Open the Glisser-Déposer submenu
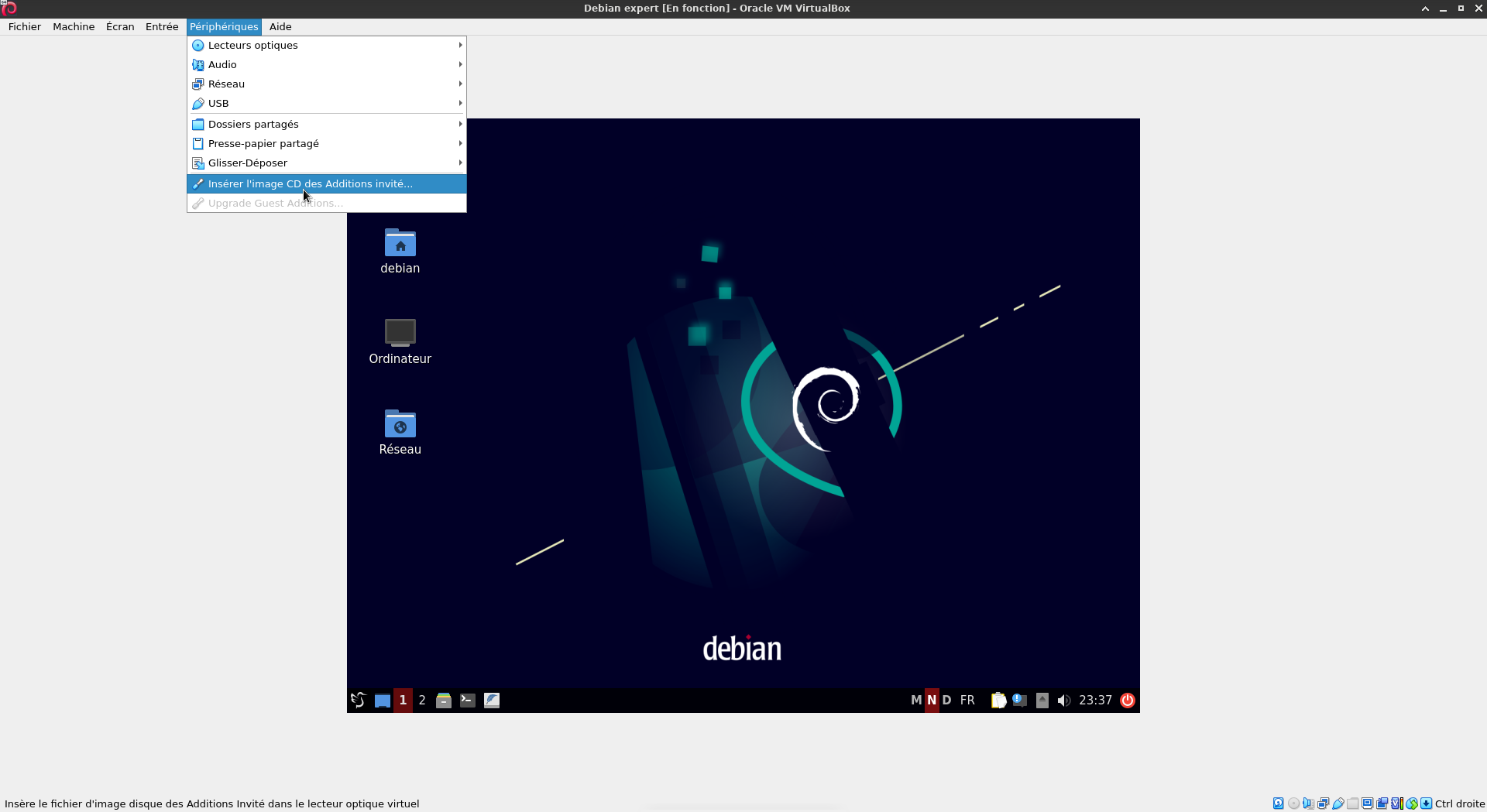1487x812 pixels. [x=326, y=163]
